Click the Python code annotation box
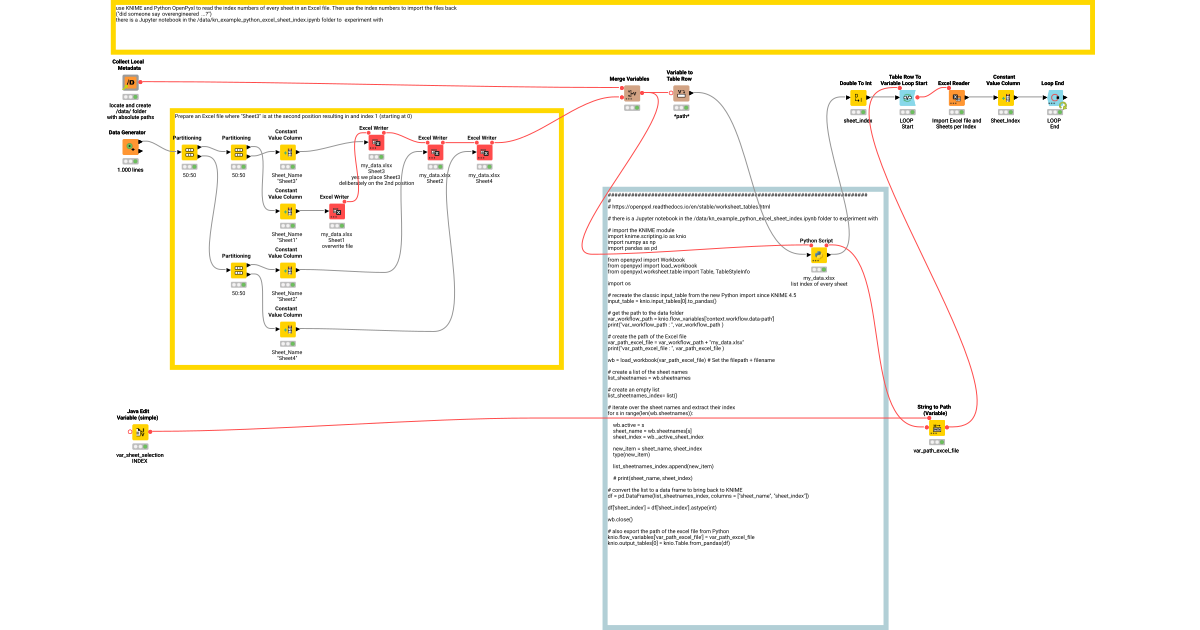 coord(745,400)
